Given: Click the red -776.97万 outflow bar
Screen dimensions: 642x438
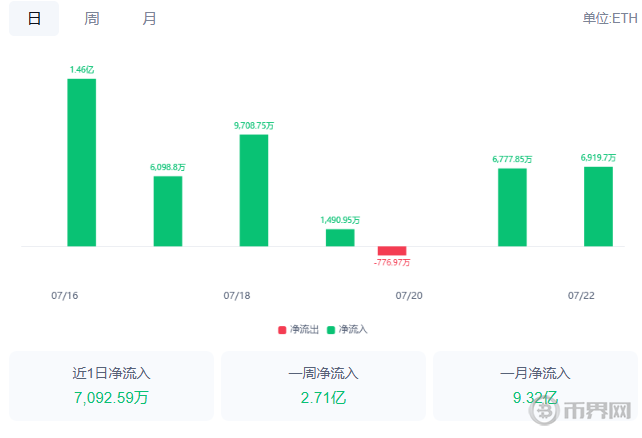Looking at the screenshot, I should click(x=392, y=251).
